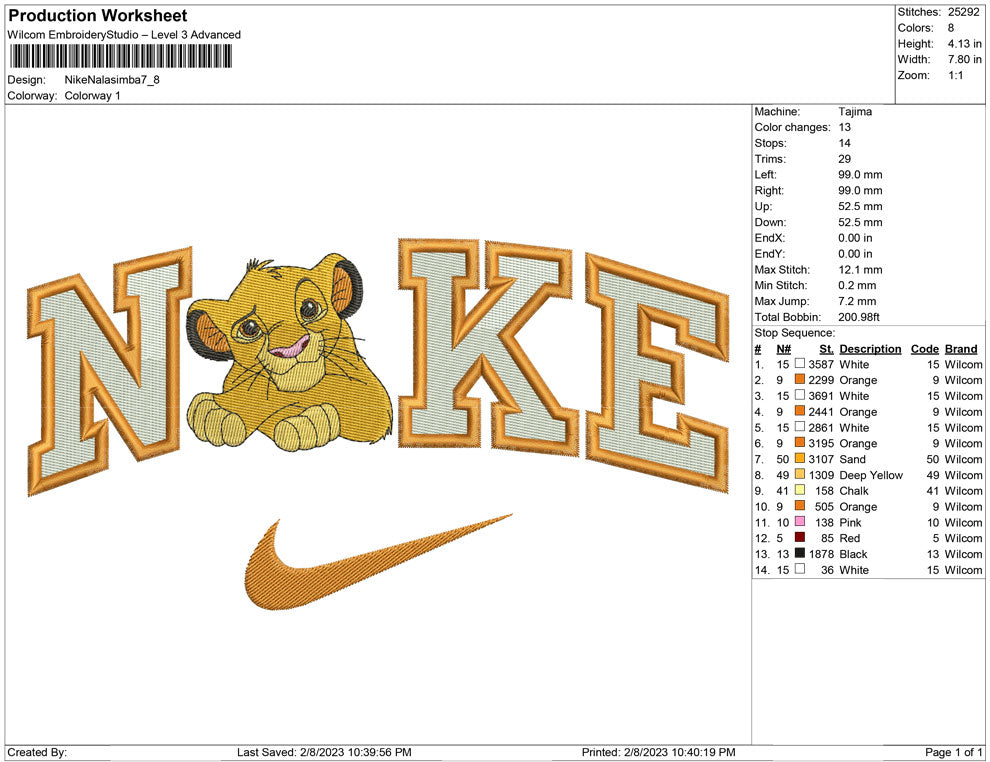Click the Colors value '8'
990x762 pixels.
(x=951, y=28)
